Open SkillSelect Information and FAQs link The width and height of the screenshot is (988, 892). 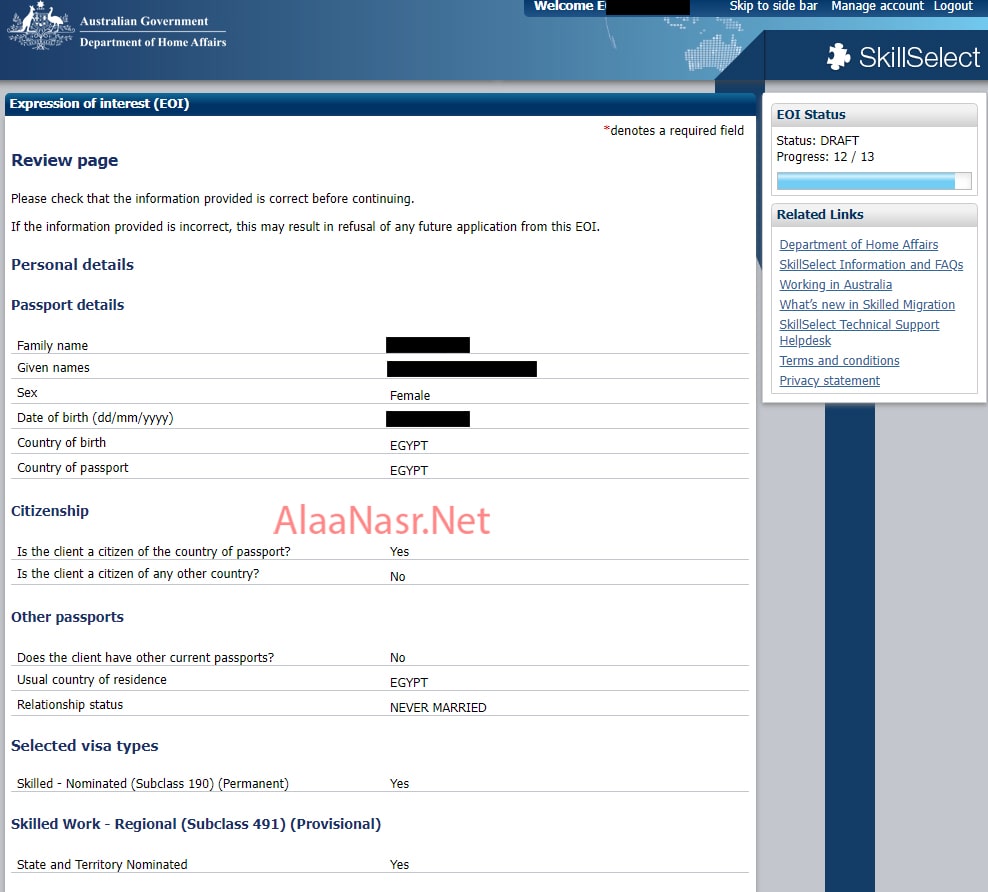871,265
